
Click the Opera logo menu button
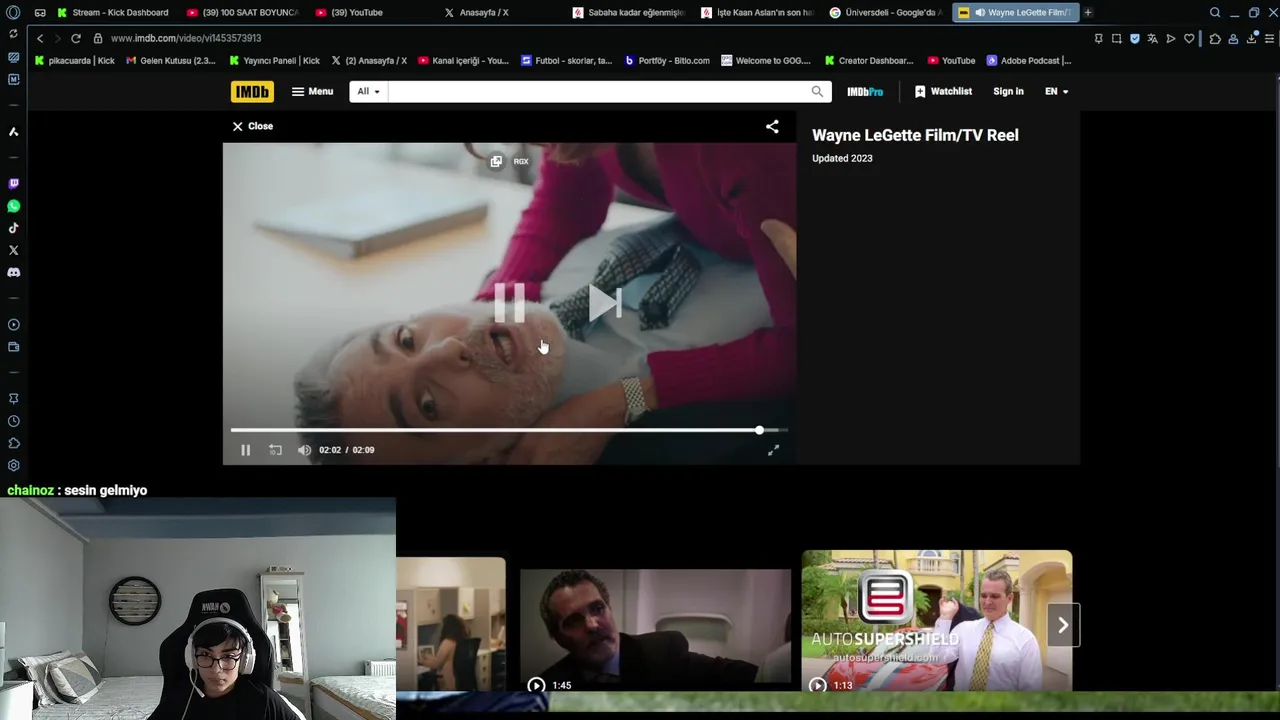pos(13,13)
